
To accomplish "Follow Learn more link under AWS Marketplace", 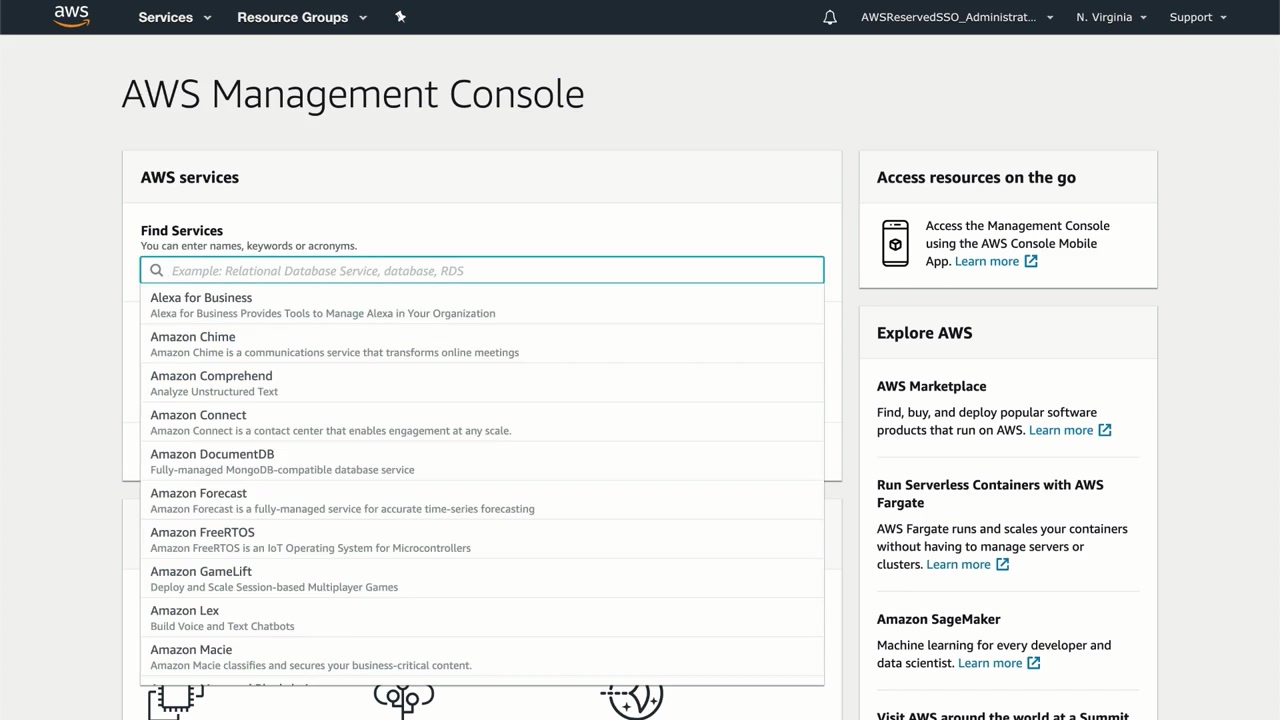I will tap(1061, 430).
